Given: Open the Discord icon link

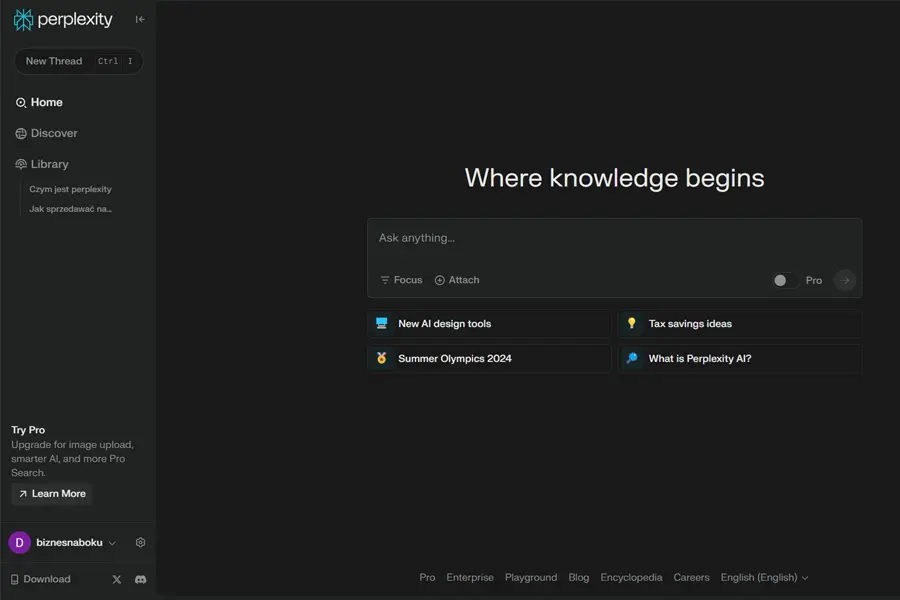Looking at the screenshot, I should [x=141, y=579].
